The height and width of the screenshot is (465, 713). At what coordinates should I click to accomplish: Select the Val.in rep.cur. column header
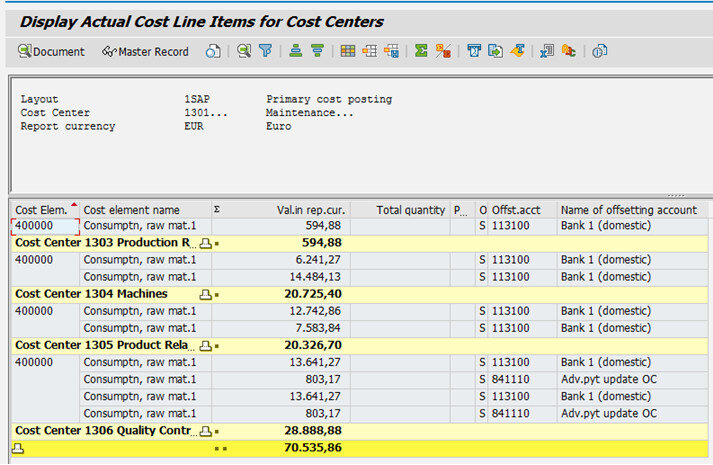311,210
